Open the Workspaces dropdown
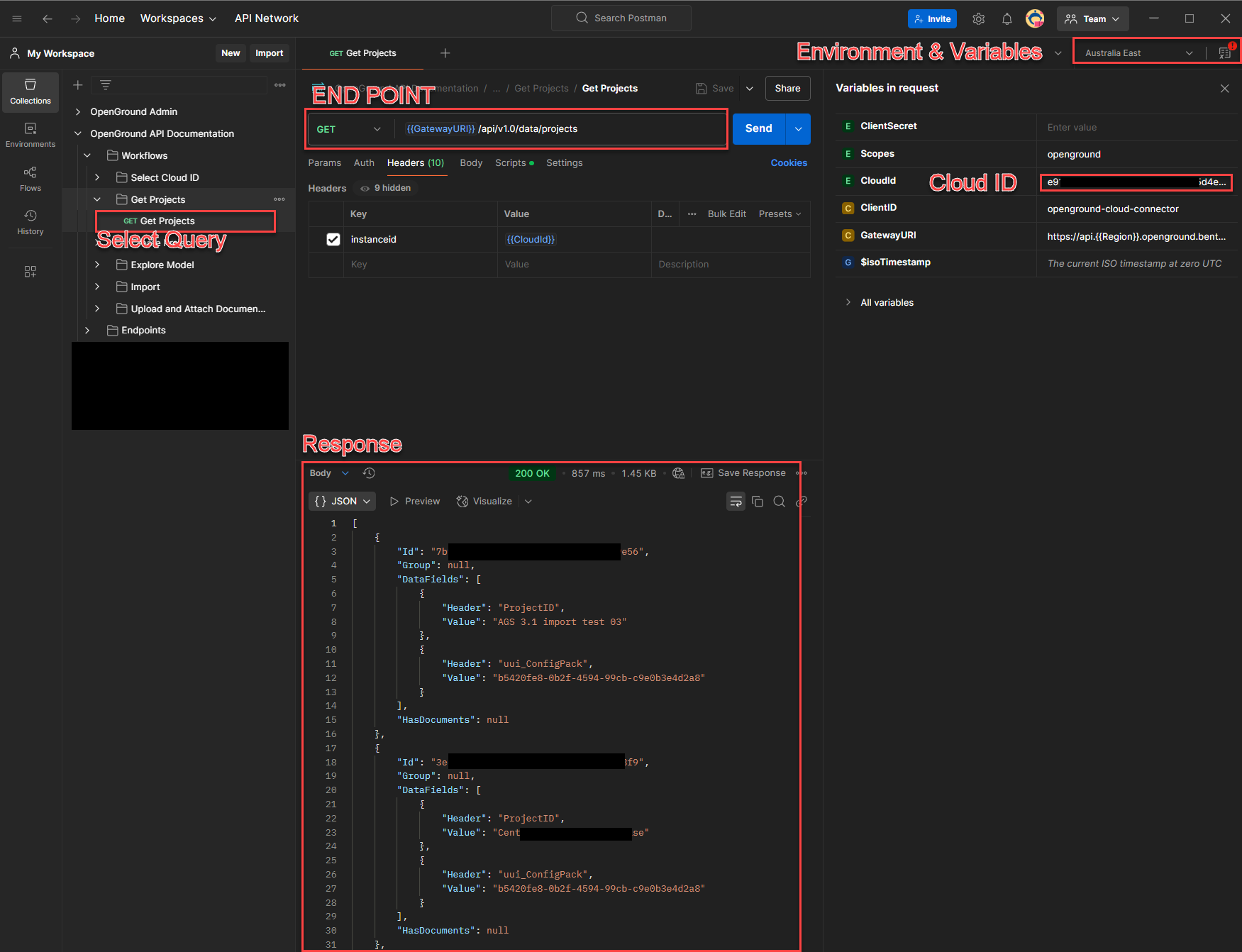Screen dimensions: 1242x952 pyautogui.click(x=178, y=18)
